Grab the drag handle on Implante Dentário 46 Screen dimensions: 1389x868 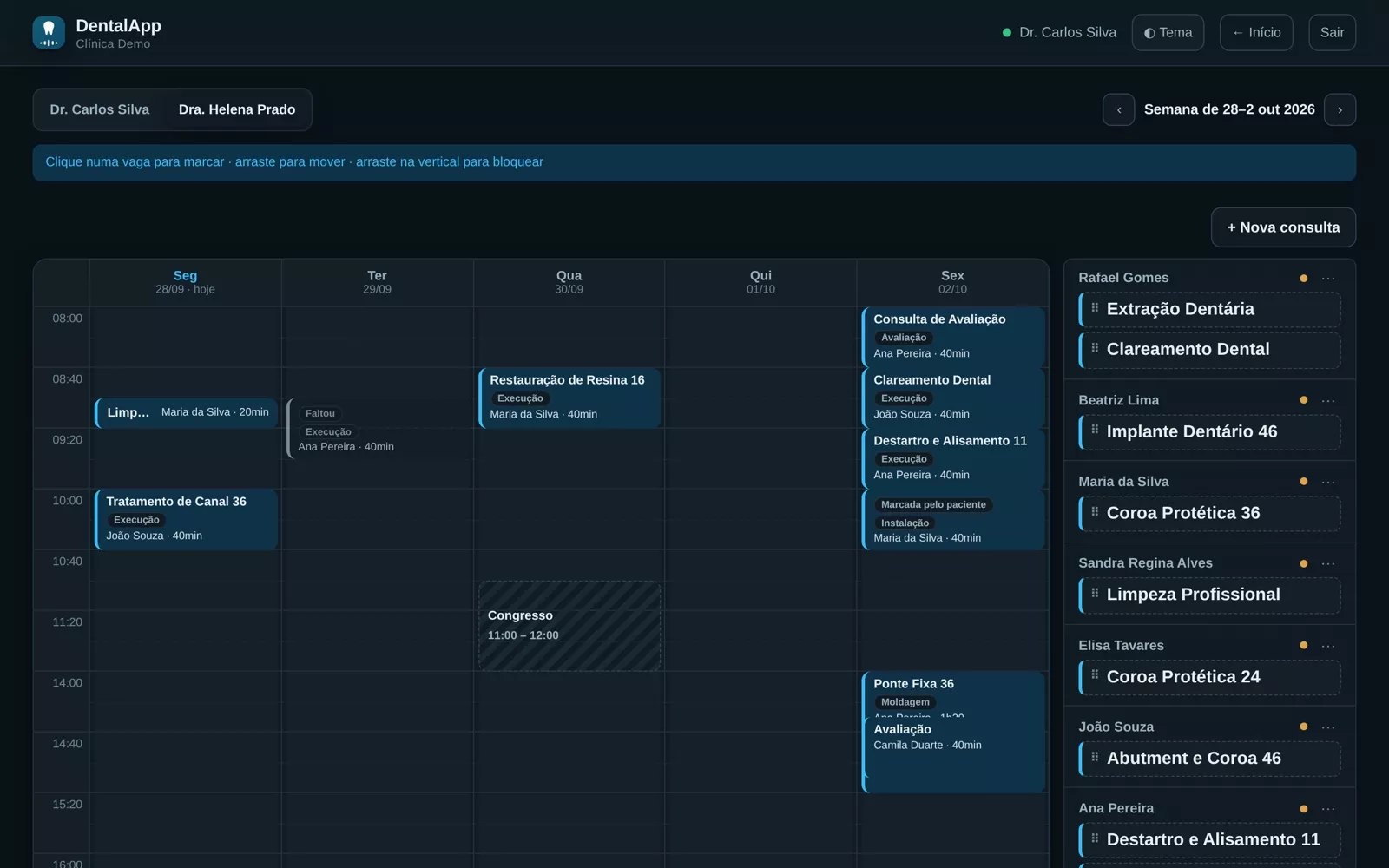coord(1095,430)
